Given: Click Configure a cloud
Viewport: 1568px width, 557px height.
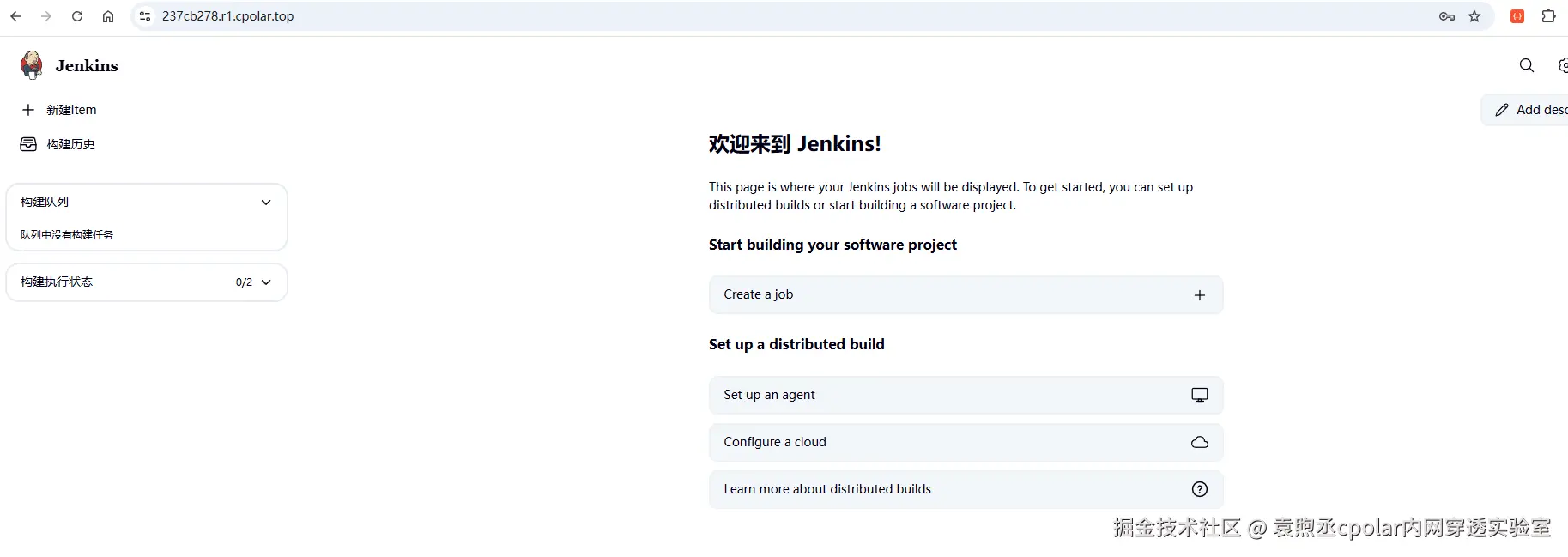Looking at the screenshot, I should pyautogui.click(x=966, y=442).
